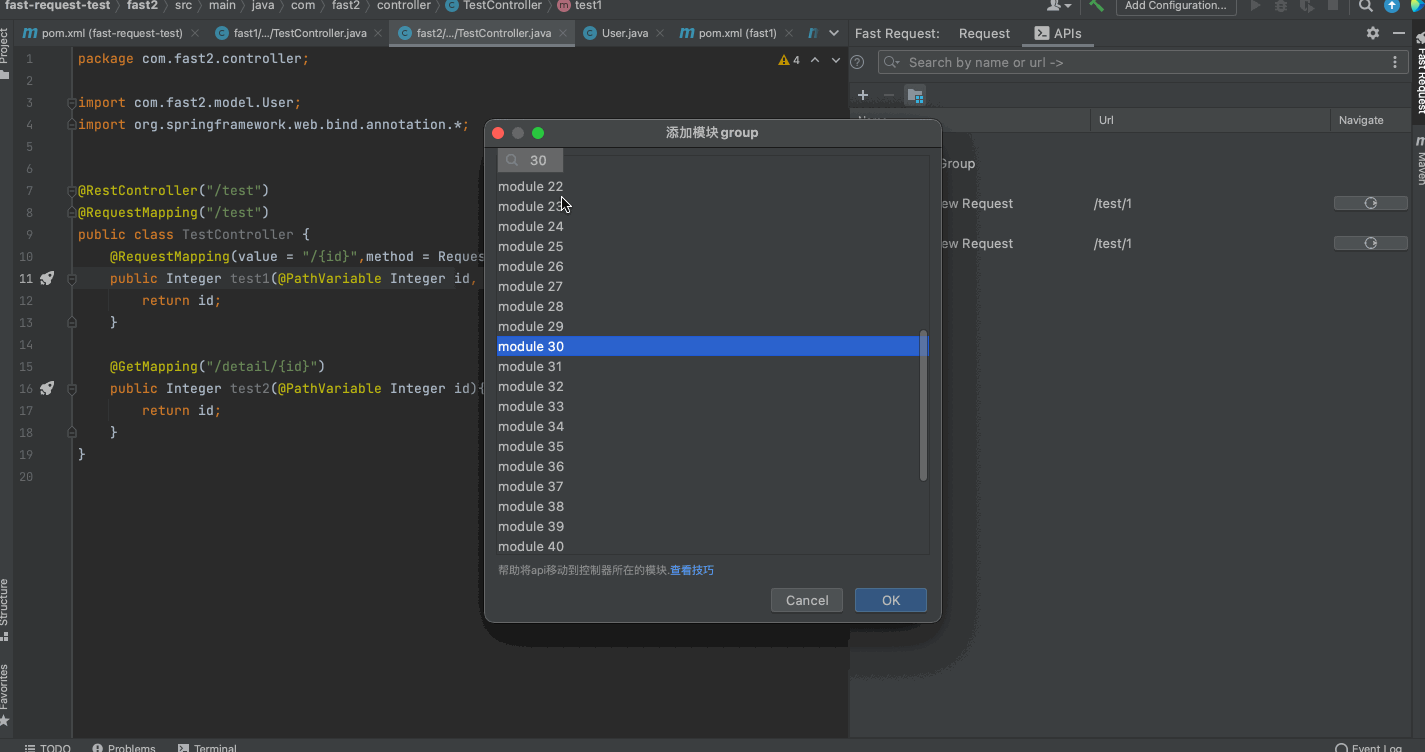The width and height of the screenshot is (1425, 752).
Task: Click the rocket gutter icon on line 16
Action: click(x=47, y=389)
